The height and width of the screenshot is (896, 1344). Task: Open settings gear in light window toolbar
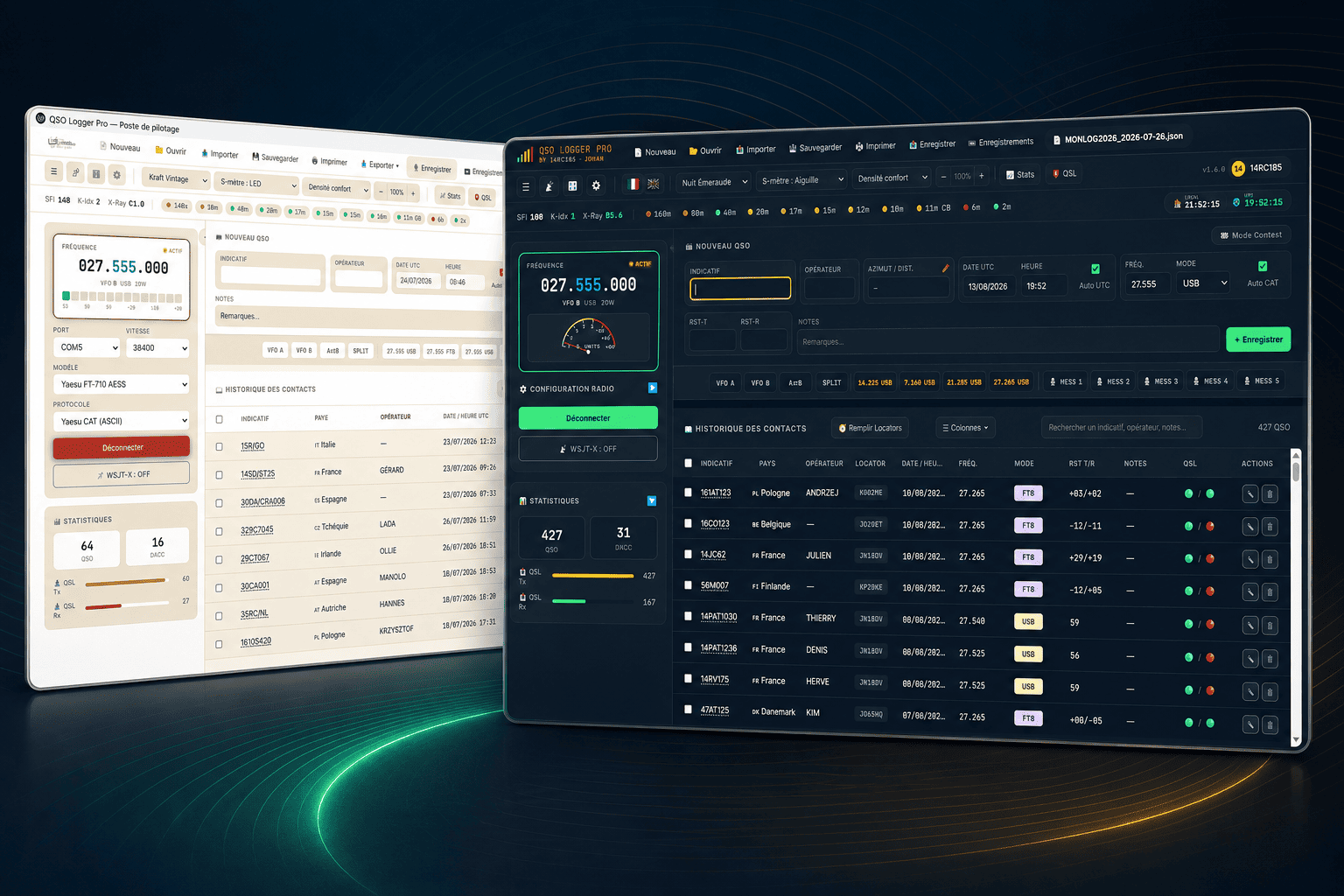point(117,174)
